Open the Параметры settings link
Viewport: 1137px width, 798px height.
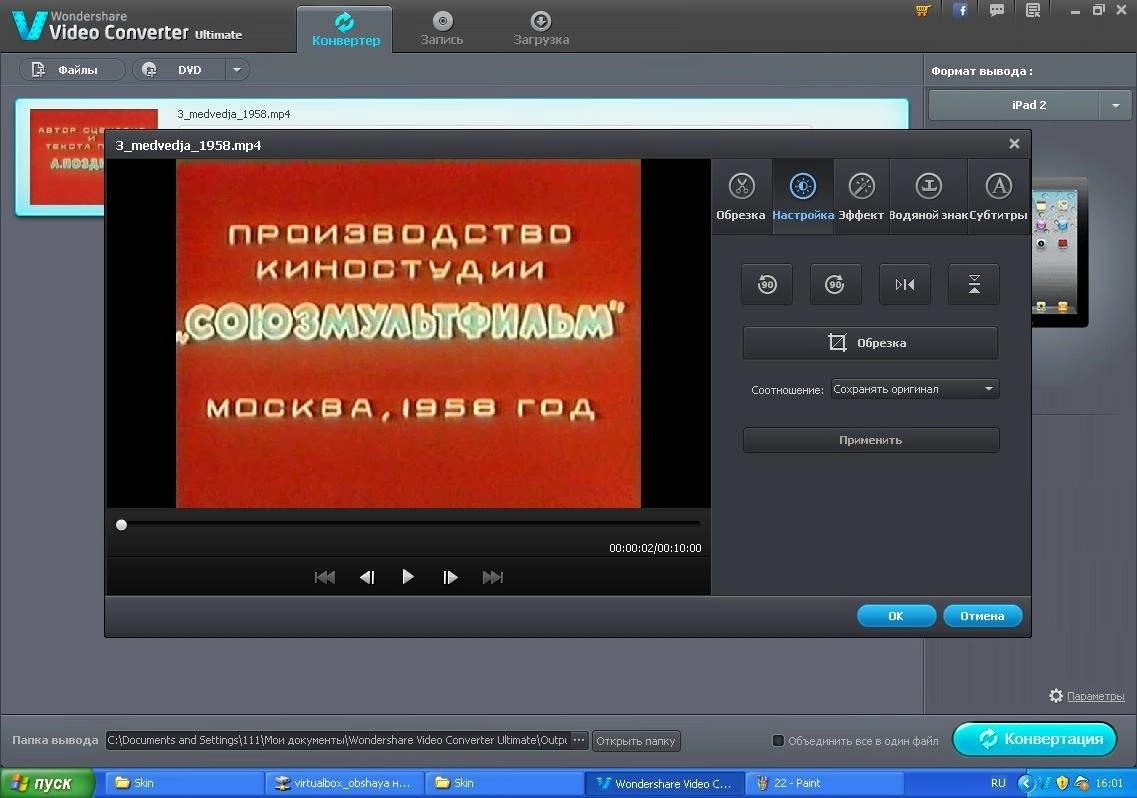[x=1095, y=696]
